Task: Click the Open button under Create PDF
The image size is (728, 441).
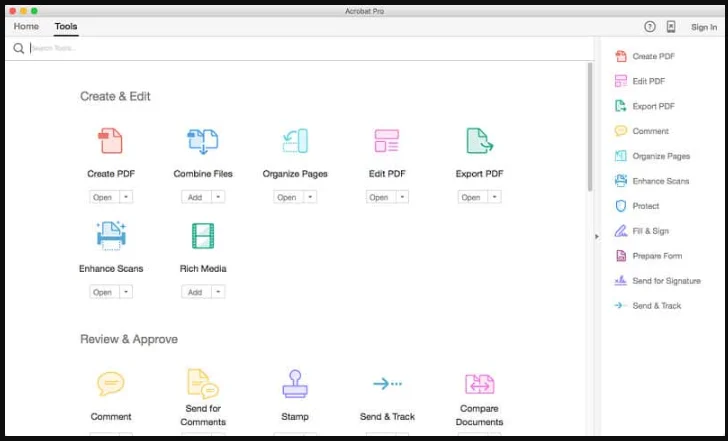Action: [x=104, y=197]
